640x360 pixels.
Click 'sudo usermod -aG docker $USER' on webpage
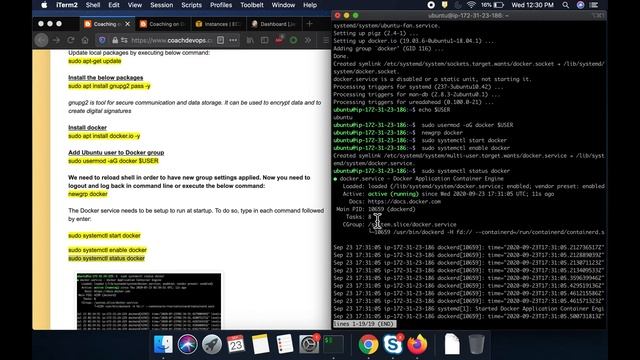click(x=113, y=161)
